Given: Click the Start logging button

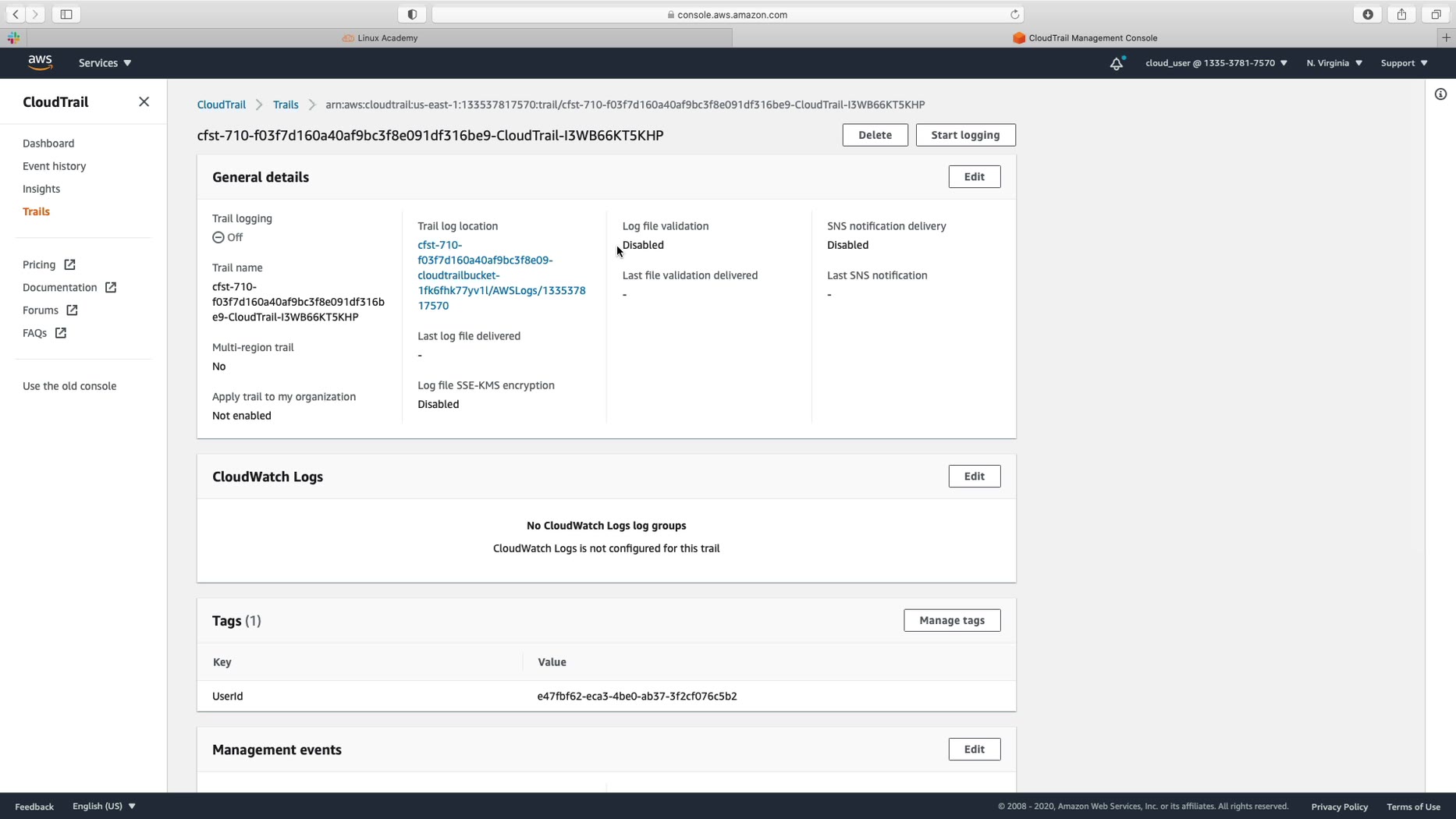Looking at the screenshot, I should (x=965, y=135).
